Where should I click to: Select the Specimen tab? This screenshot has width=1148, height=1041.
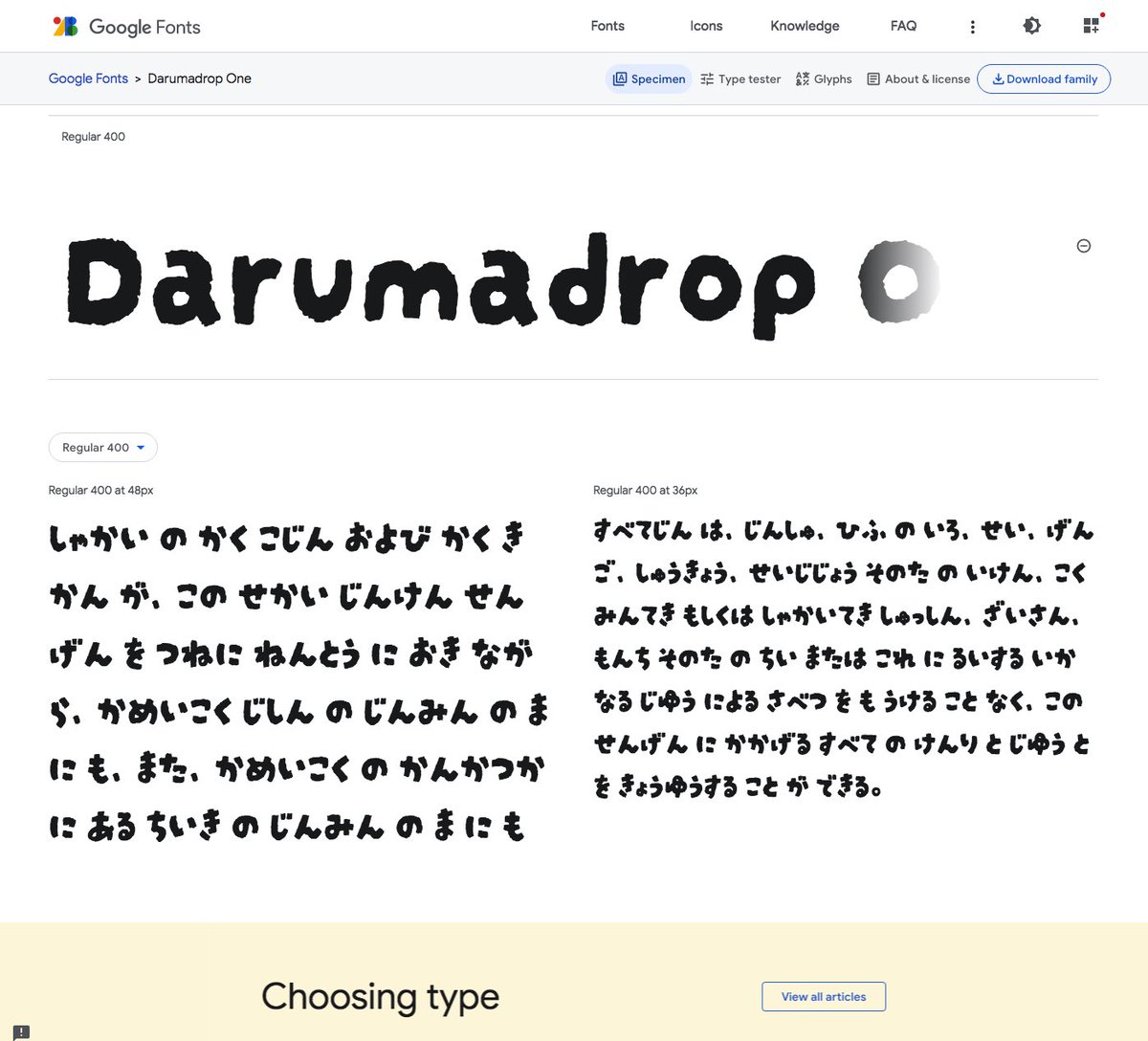tap(650, 79)
